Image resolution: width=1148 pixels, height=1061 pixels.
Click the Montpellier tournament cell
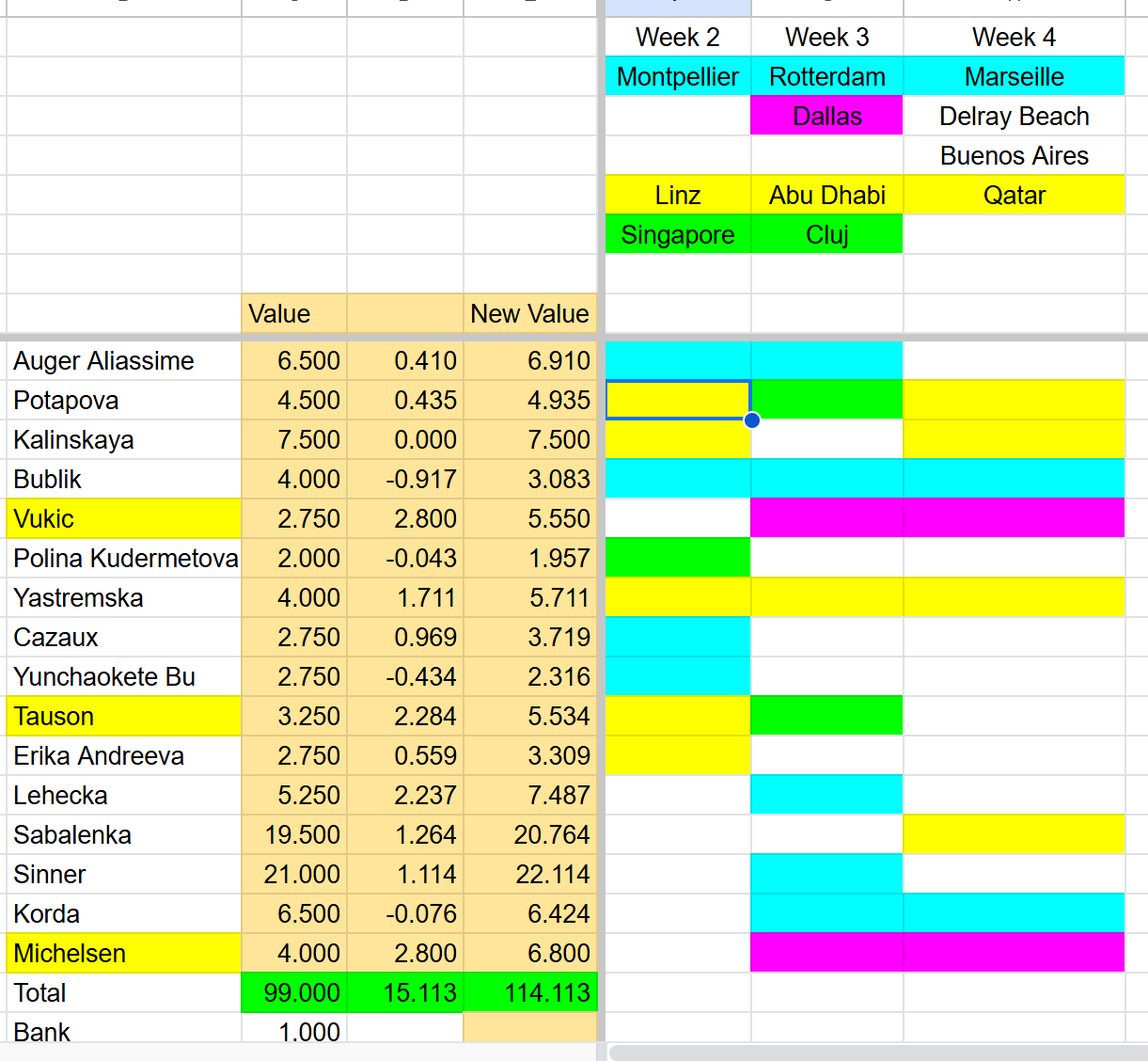coord(678,77)
